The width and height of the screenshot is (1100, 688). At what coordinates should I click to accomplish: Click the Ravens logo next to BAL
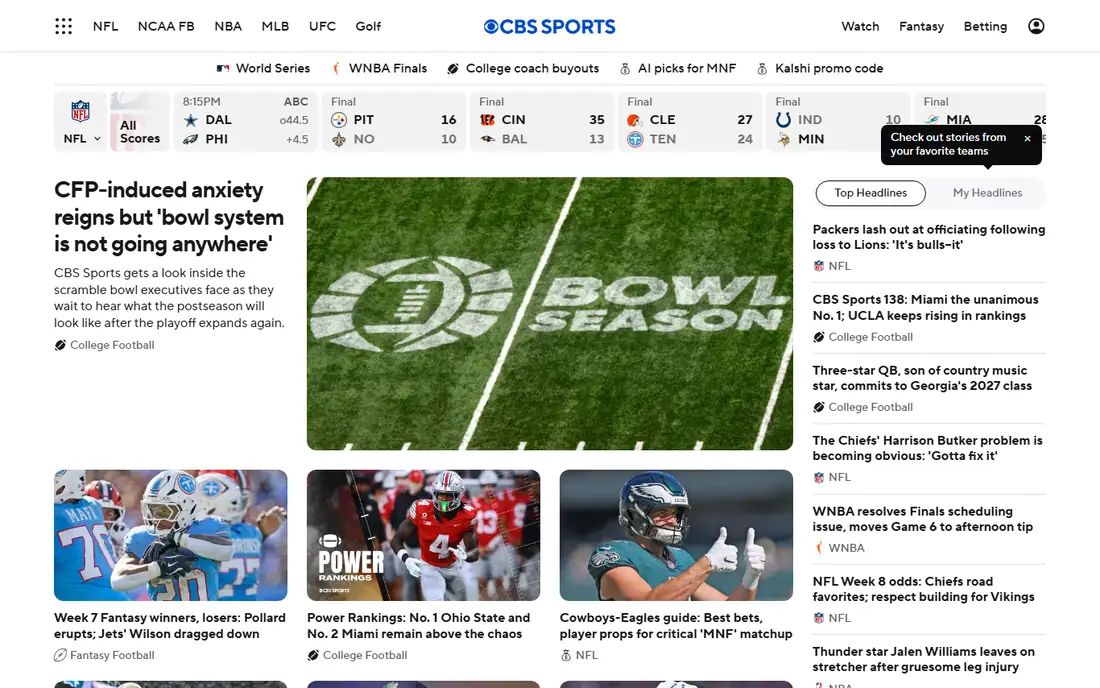pyautogui.click(x=487, y=139)
